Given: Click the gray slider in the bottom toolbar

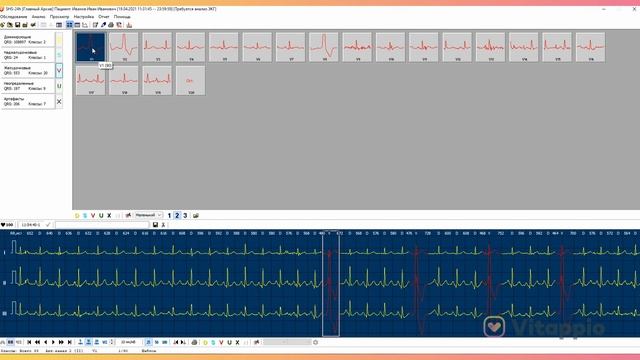Looking at the screenshot, I should (x=287, y=342).
